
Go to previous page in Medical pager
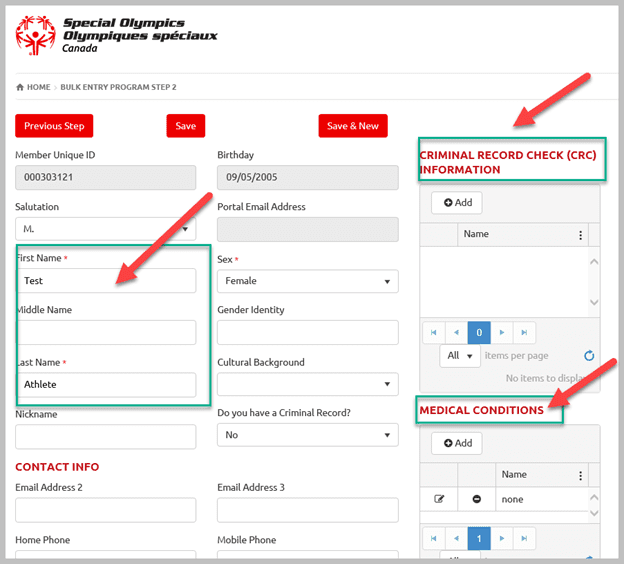pyautogui.click(x=456, y=539)
